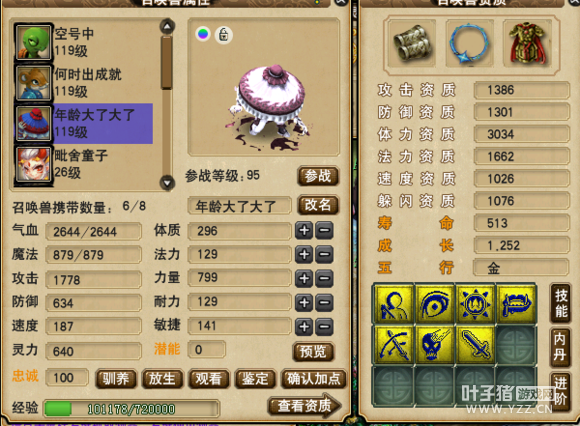Decrease 力量 with the minus button
The height and width of the screenshot is (426, 580).
click(324, 278)
